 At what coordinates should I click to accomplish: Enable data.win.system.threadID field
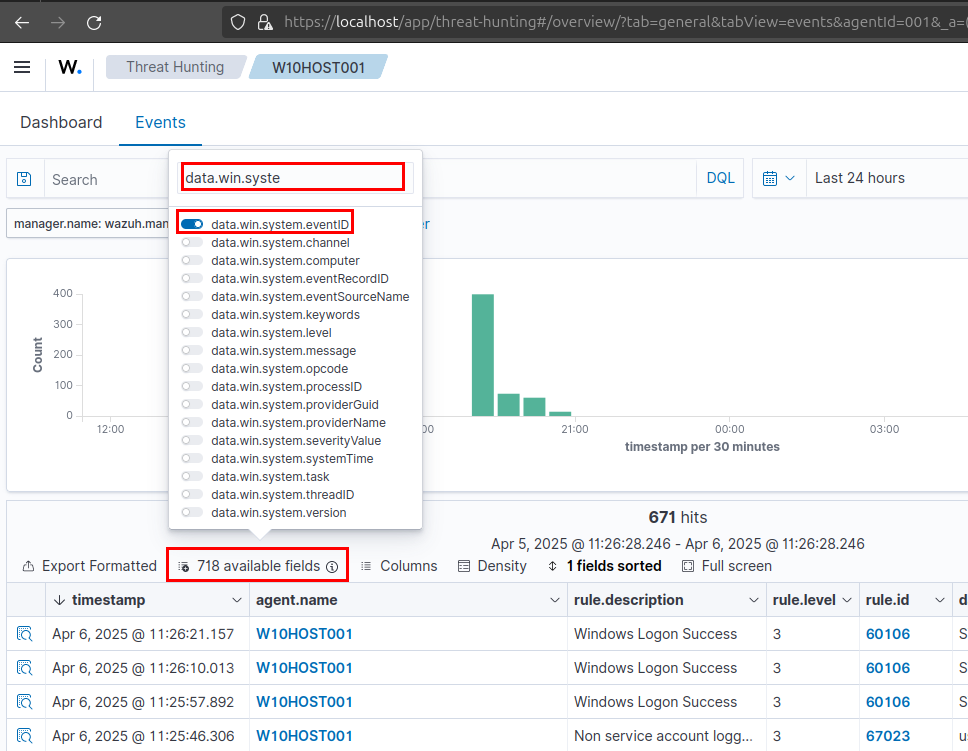(192, 494)
